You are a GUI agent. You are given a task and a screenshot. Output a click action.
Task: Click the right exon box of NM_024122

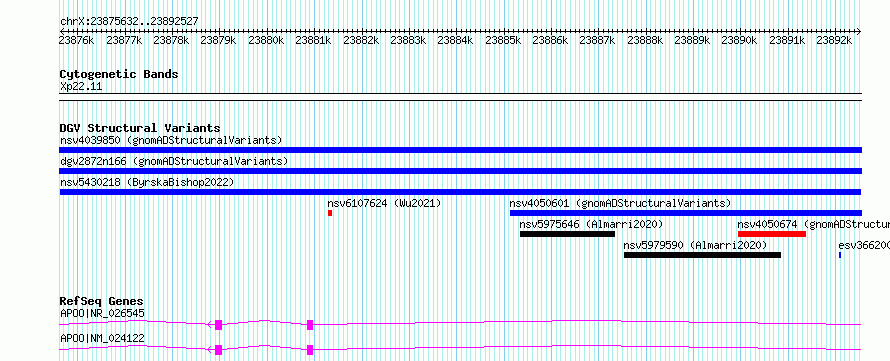(310, 350)
